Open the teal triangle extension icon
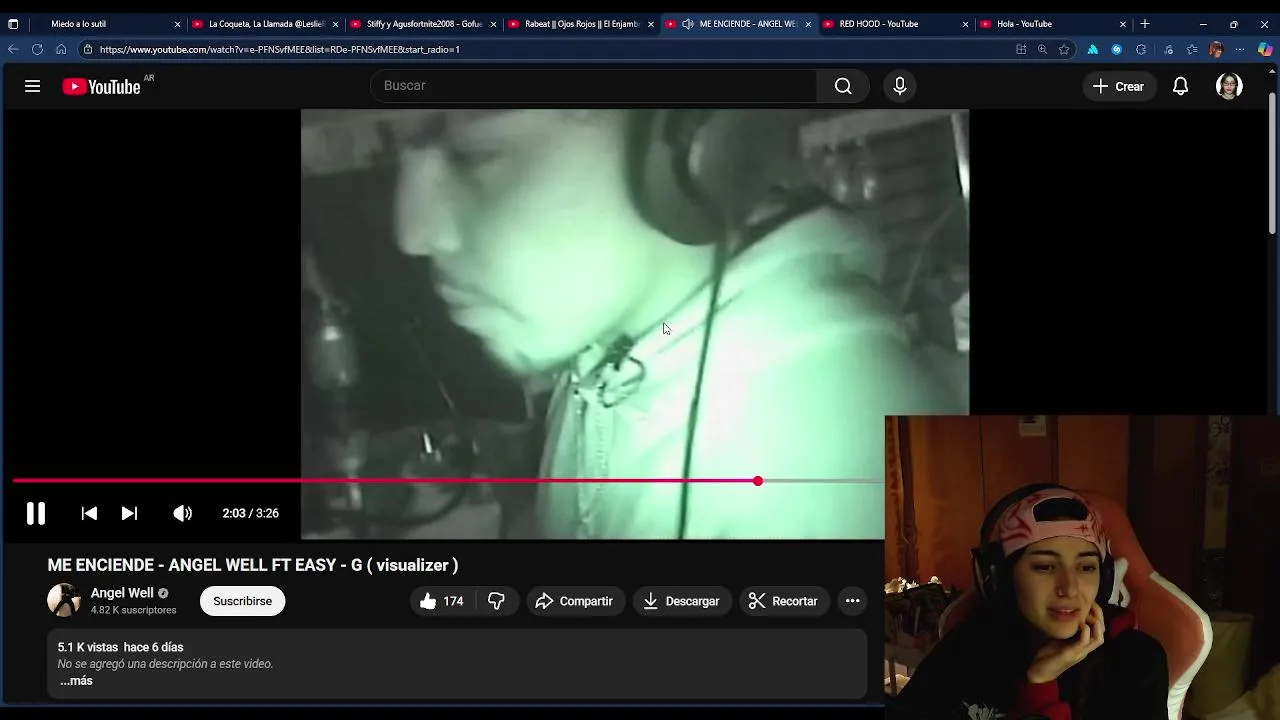The height and width of the screenshot is (720, 1280). point(1092,49)
